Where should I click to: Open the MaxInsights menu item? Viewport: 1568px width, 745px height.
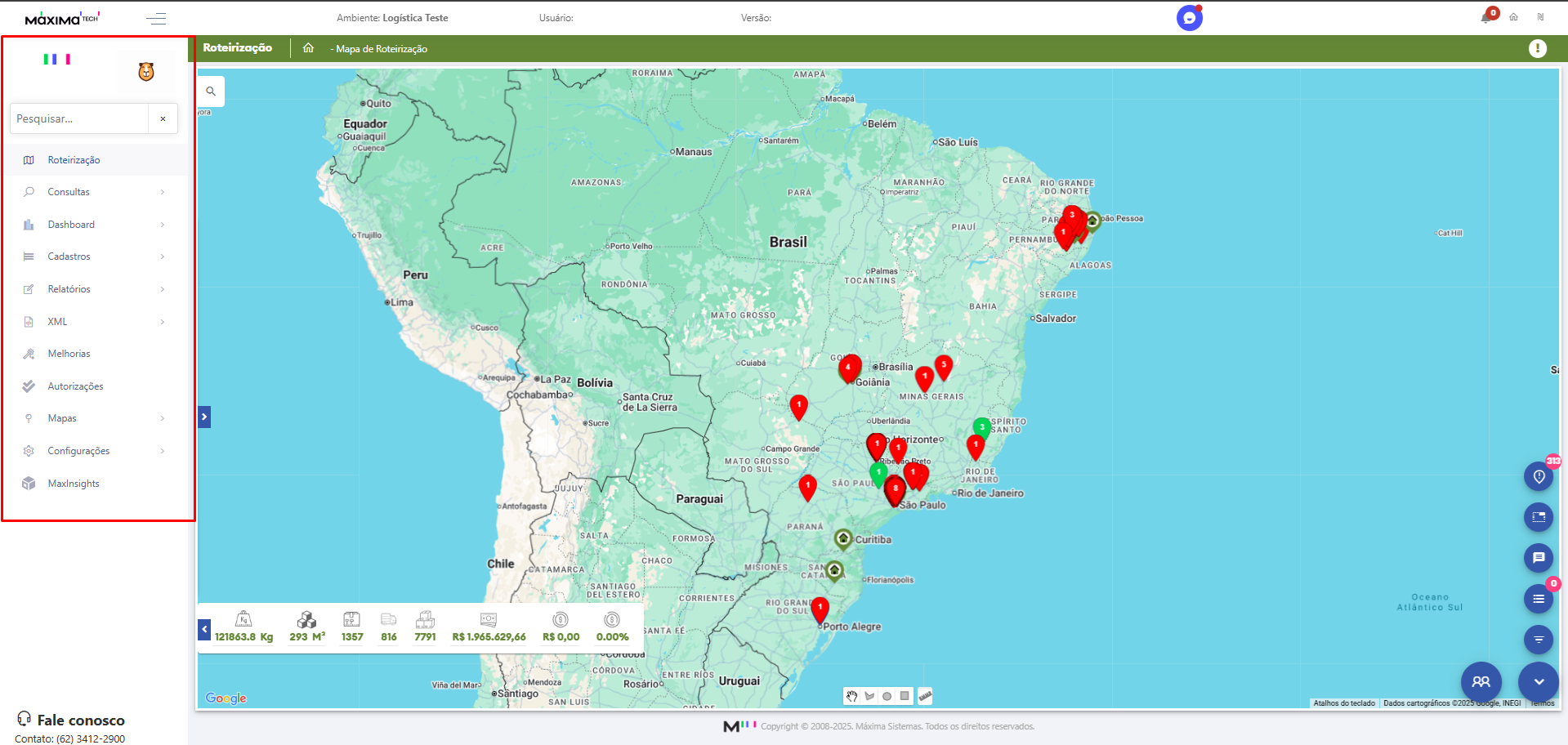pos(74,484)
